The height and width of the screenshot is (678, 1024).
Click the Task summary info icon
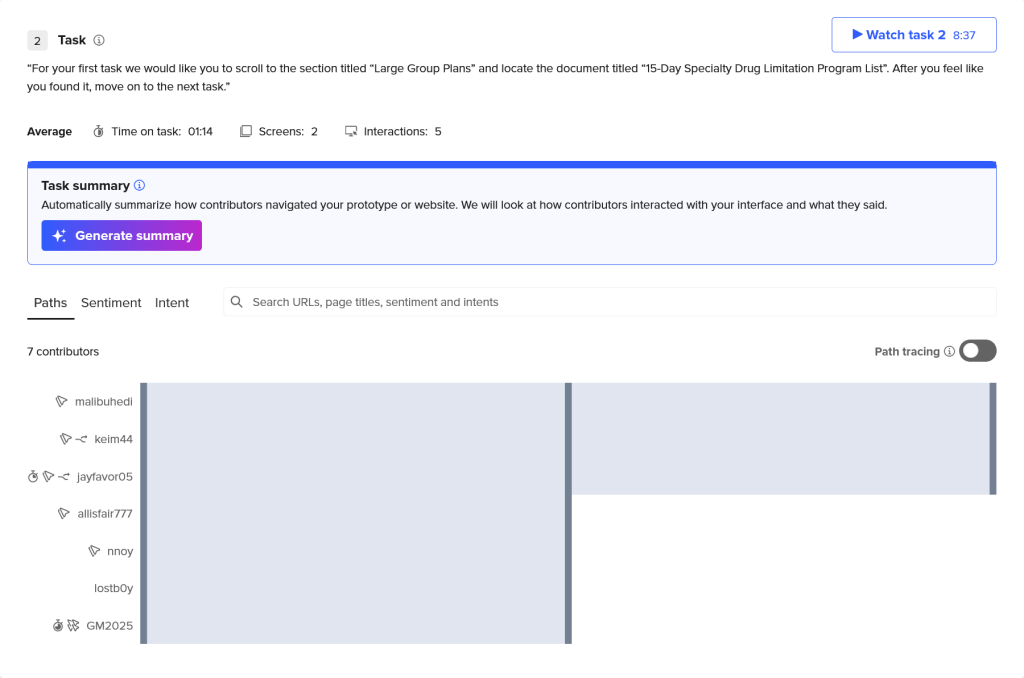click(x=140, y=186)
